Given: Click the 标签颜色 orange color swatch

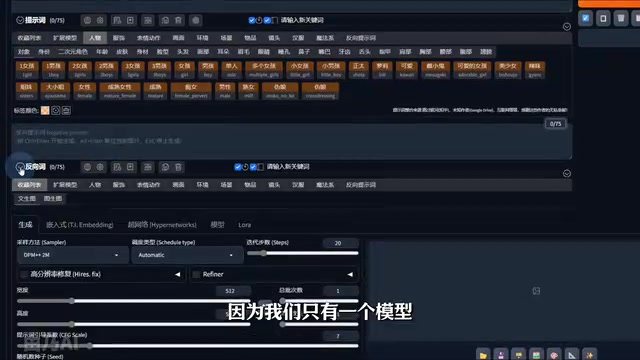Looking at the screenshot, I should pos(45,110).
